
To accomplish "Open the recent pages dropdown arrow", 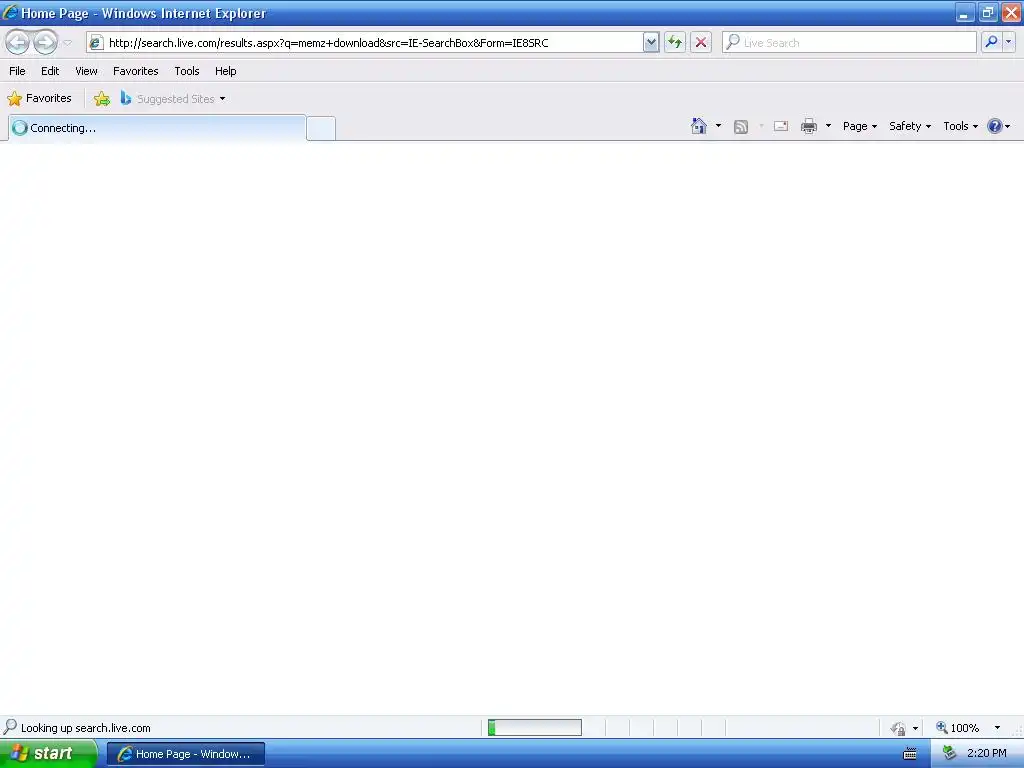I will click(67, 43).
